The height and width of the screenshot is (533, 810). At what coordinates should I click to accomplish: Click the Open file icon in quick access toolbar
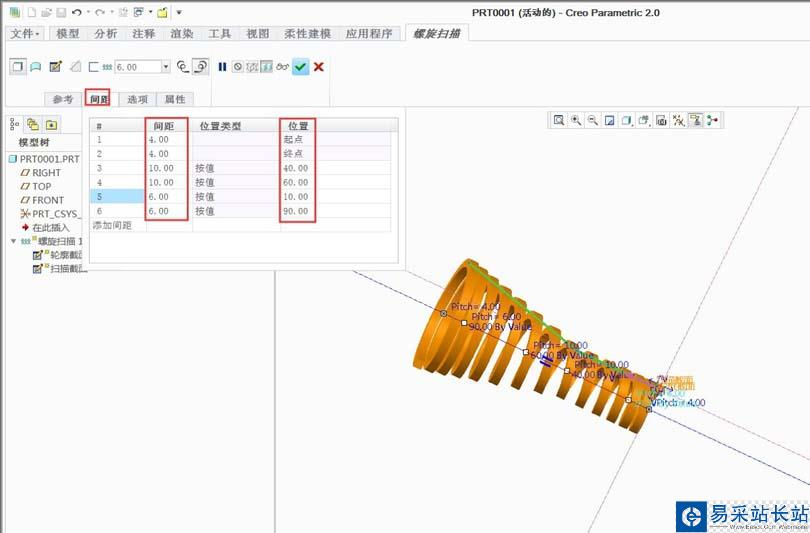(46, 12)
